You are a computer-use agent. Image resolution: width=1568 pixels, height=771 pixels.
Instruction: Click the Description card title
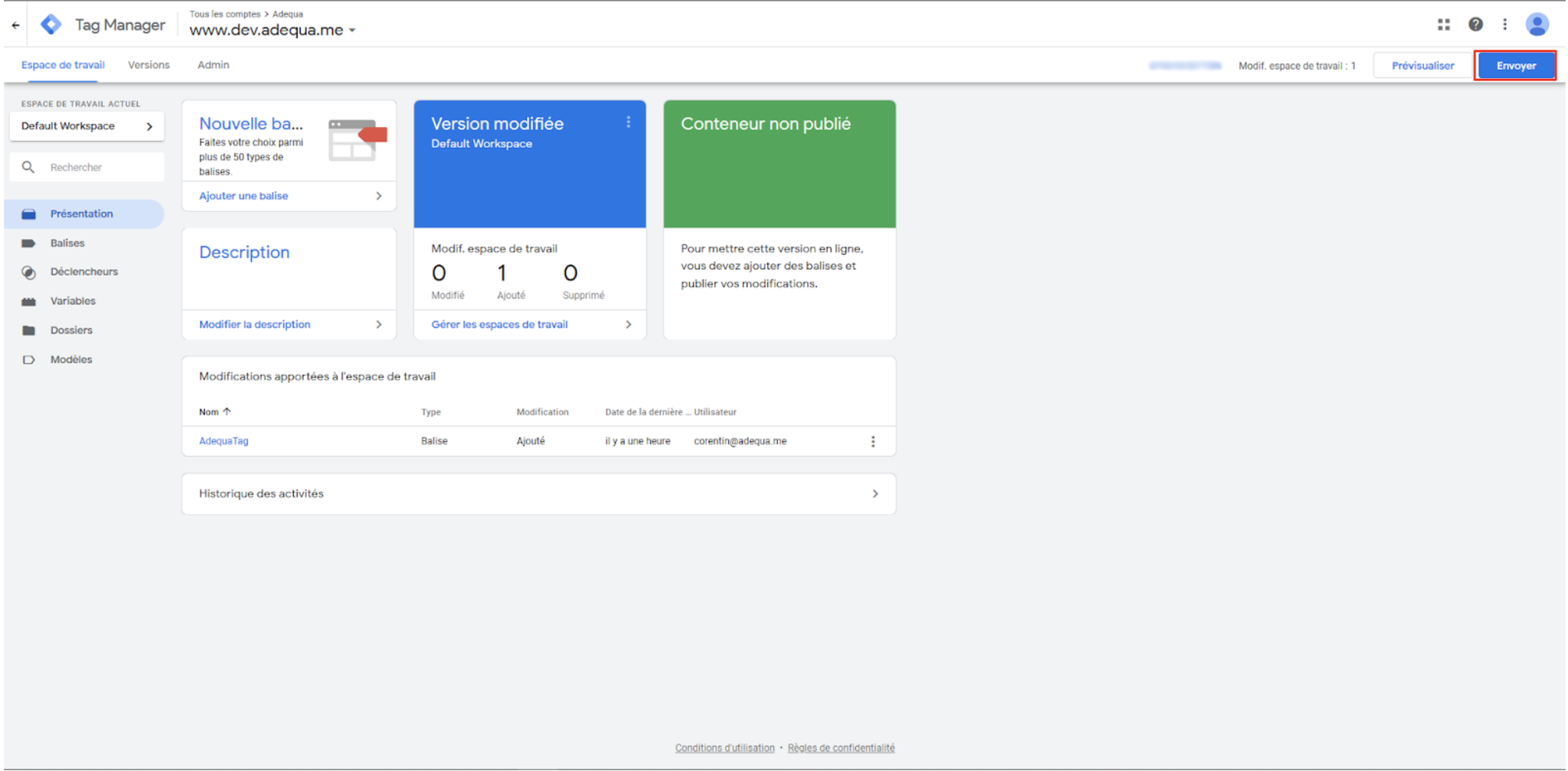(244, 252)
